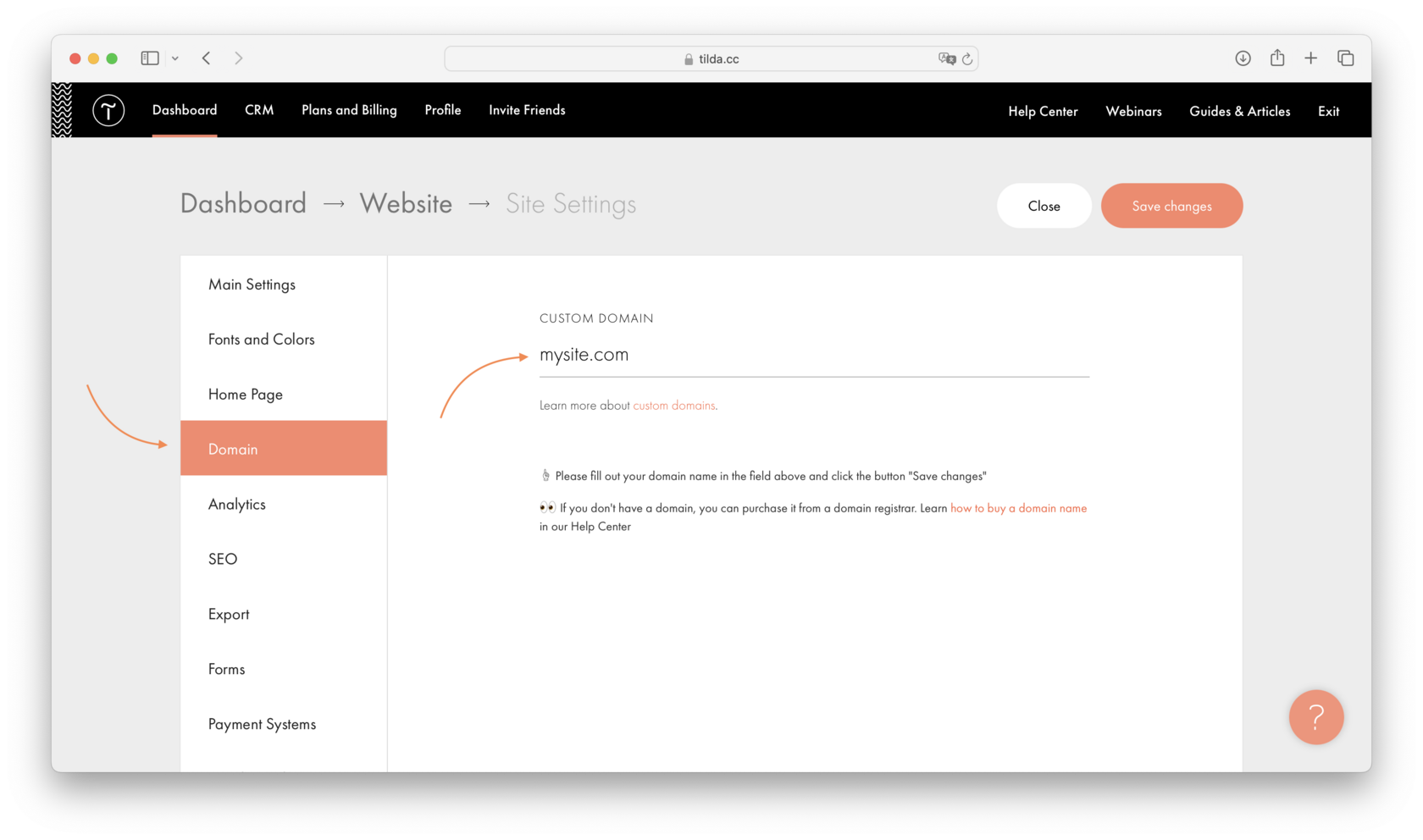Switch to Fonts and Colors settings
The height and width of the screenshot is (840, 1423).
click(261, 339)
